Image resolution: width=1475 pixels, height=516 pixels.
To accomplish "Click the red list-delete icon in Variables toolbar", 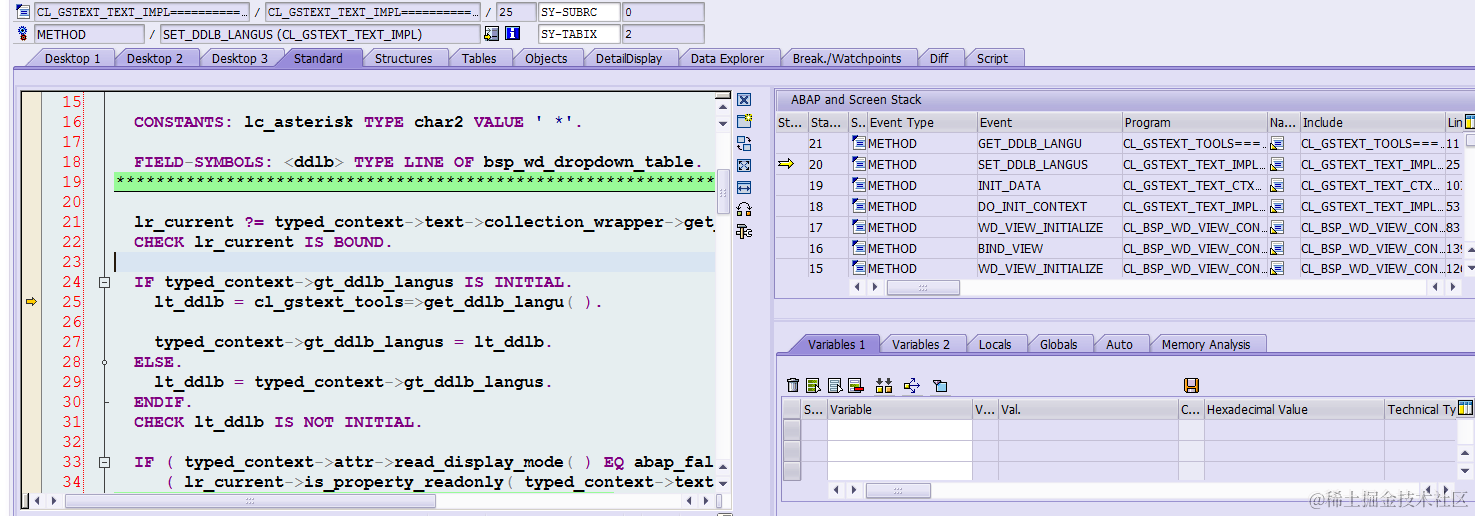I will pyautogui.click(x=855, y=385).
